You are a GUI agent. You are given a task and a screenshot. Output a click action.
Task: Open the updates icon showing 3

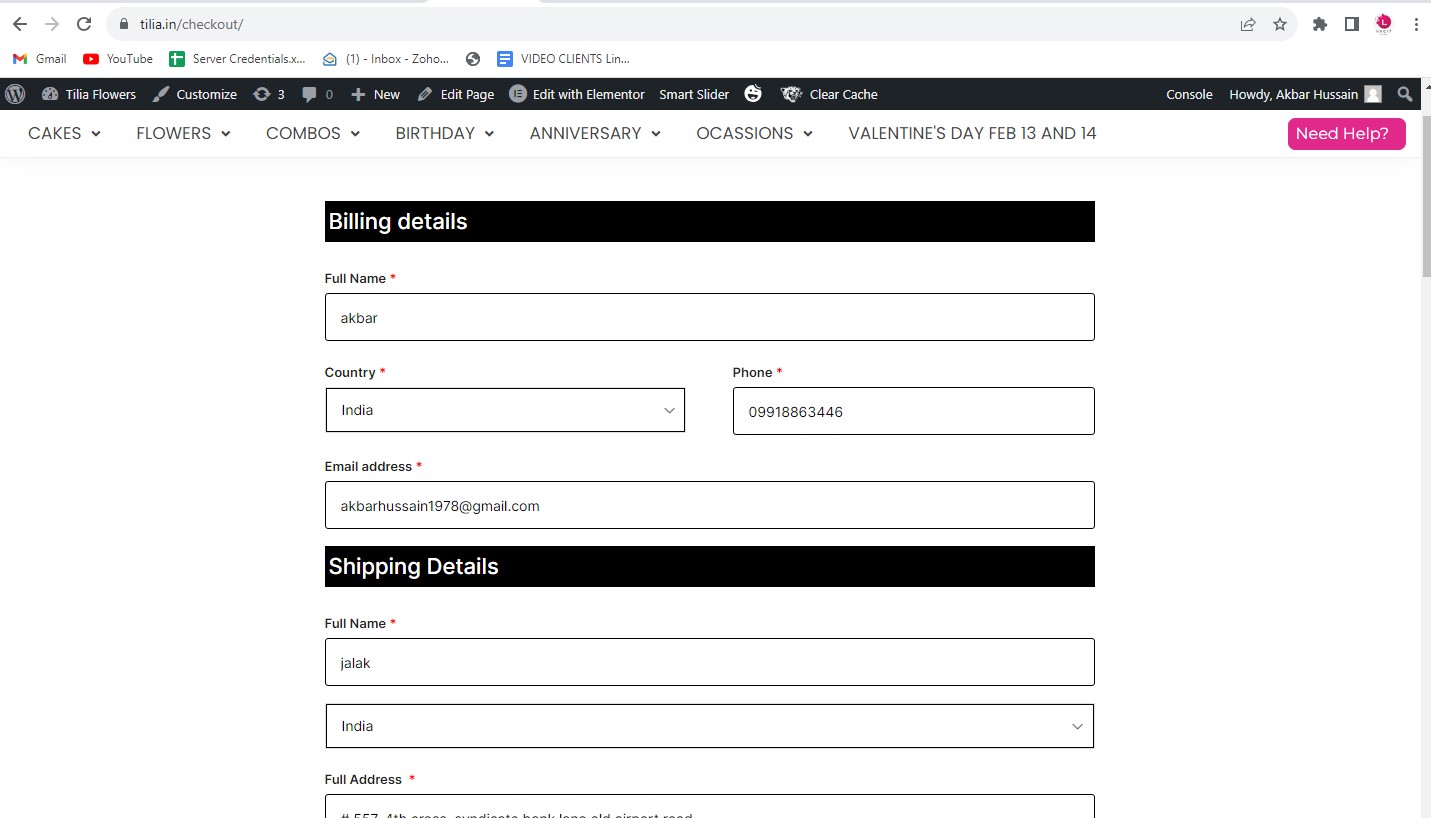point(269,94)
